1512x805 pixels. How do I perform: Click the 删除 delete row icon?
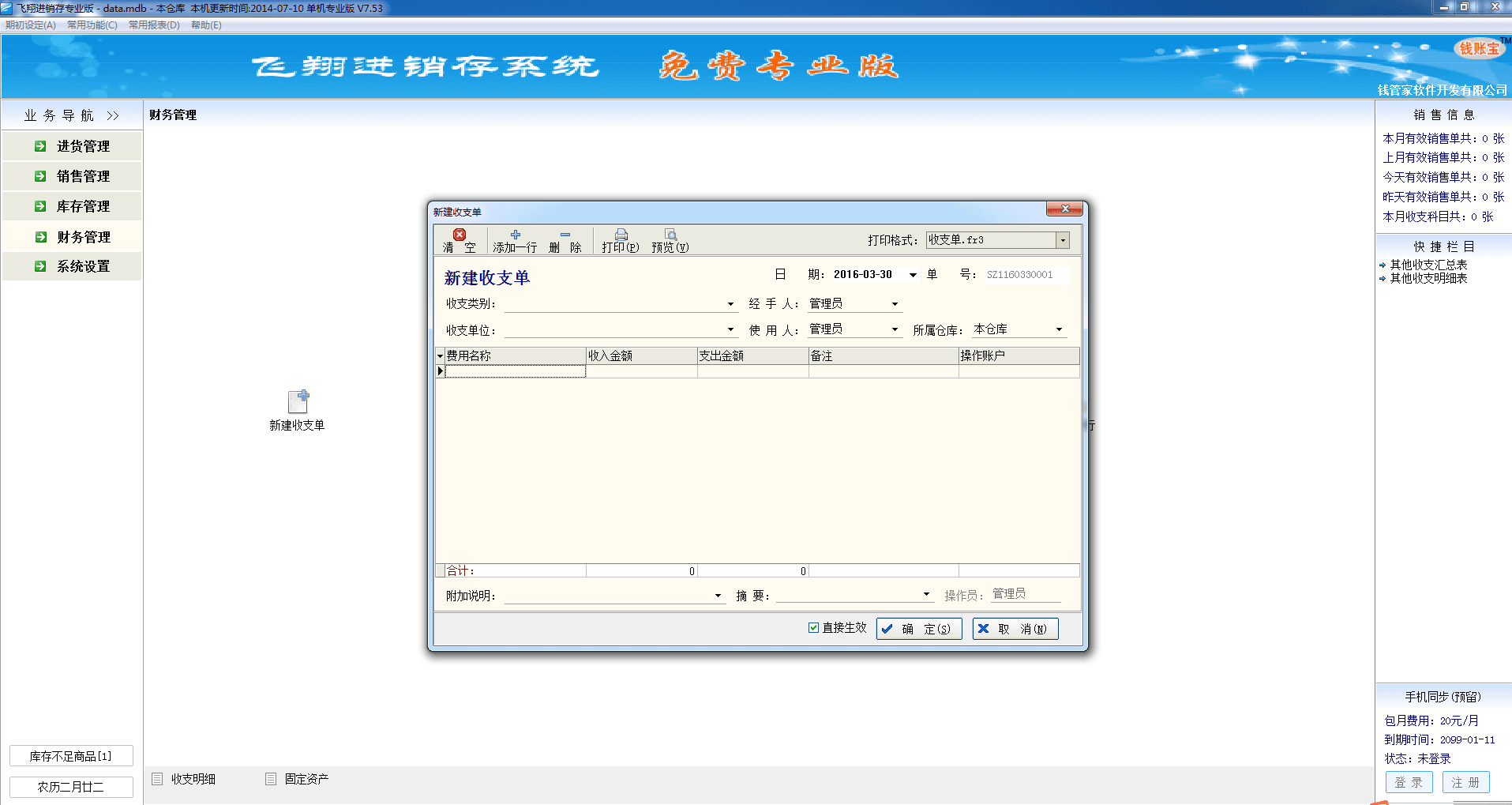tap(565, 235)
